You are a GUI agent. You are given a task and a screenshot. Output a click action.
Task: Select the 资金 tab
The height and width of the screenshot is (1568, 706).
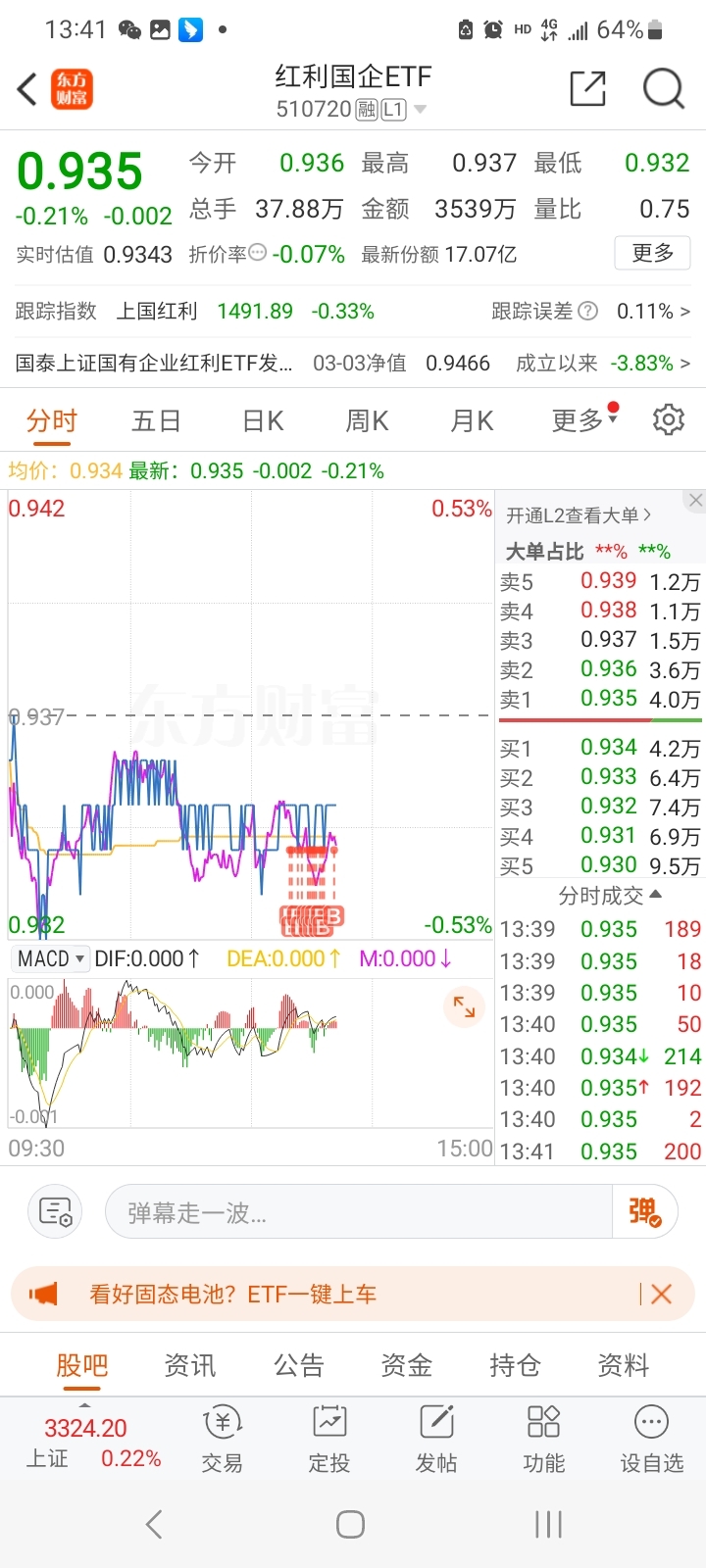[407, 1365]
